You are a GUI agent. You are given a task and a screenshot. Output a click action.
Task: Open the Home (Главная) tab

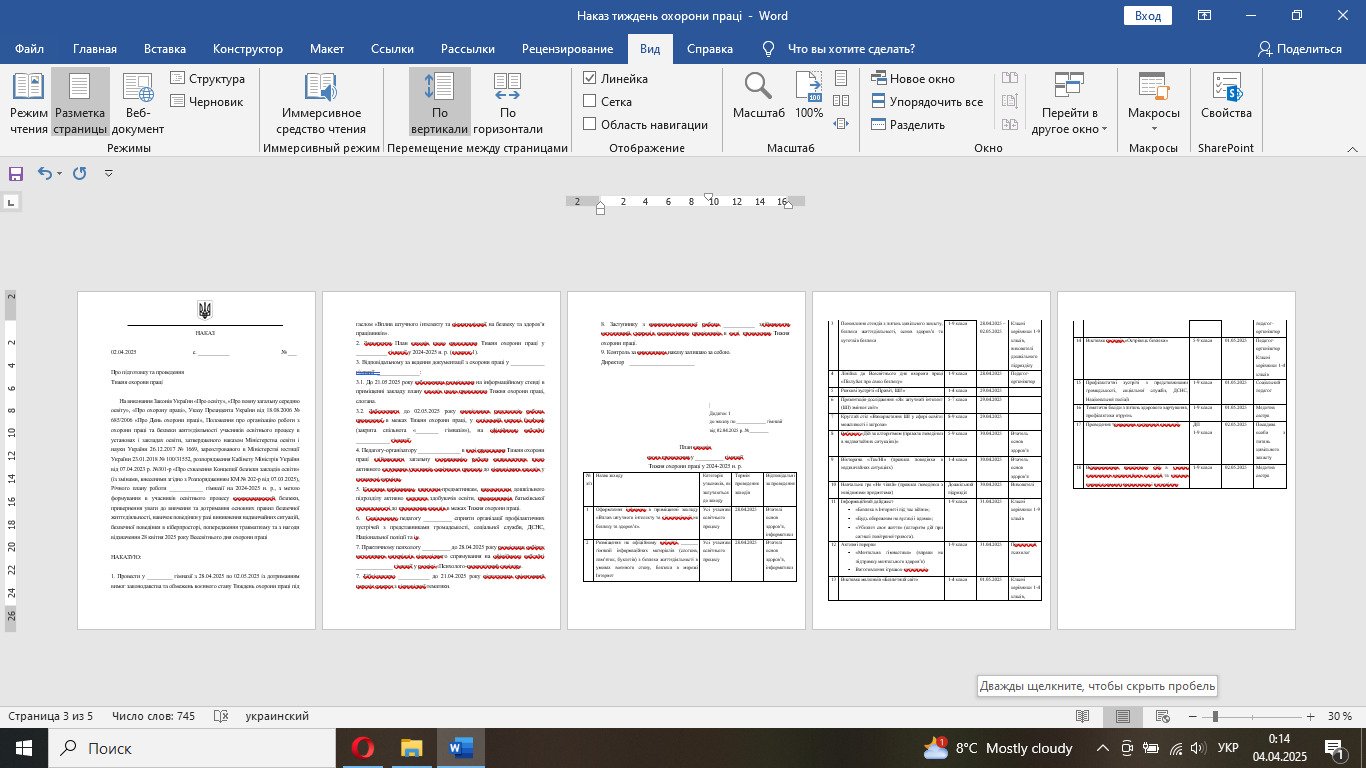tap(95, 48)
